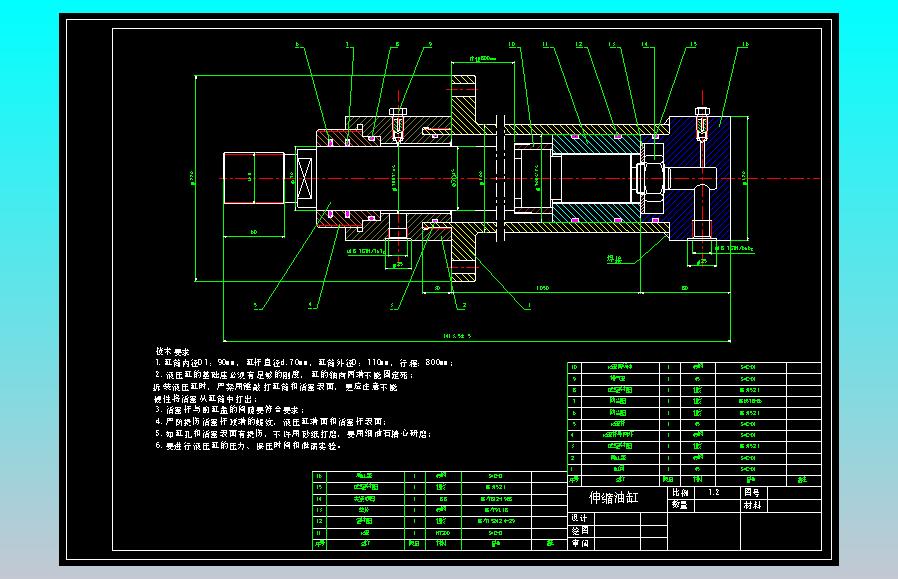Select the 焊接 weld annotation
Screen dimensions: 898x579
tap(615, 259)
